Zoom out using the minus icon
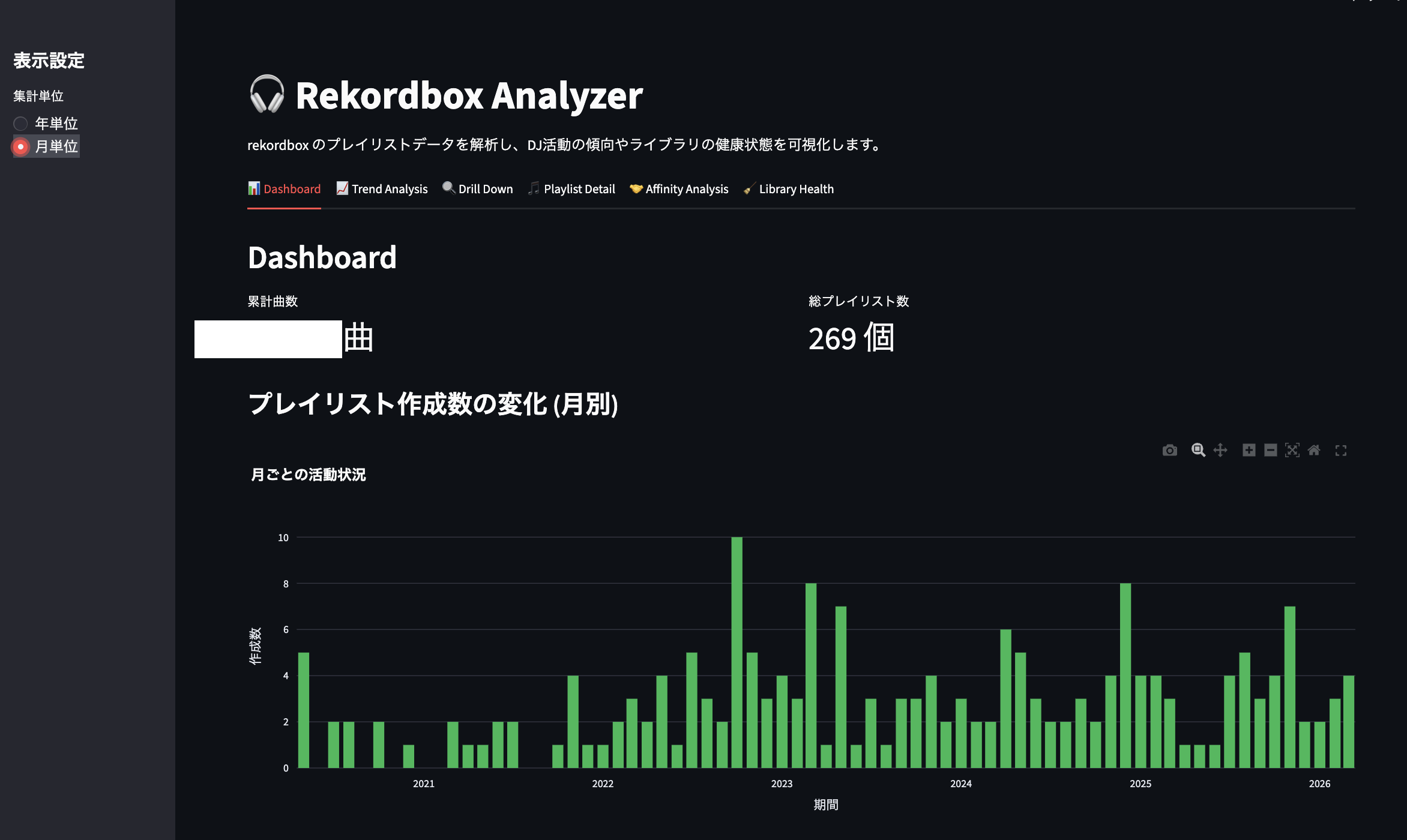Viewport: 1407px width, 840px height. click(x=1270, y=451)
